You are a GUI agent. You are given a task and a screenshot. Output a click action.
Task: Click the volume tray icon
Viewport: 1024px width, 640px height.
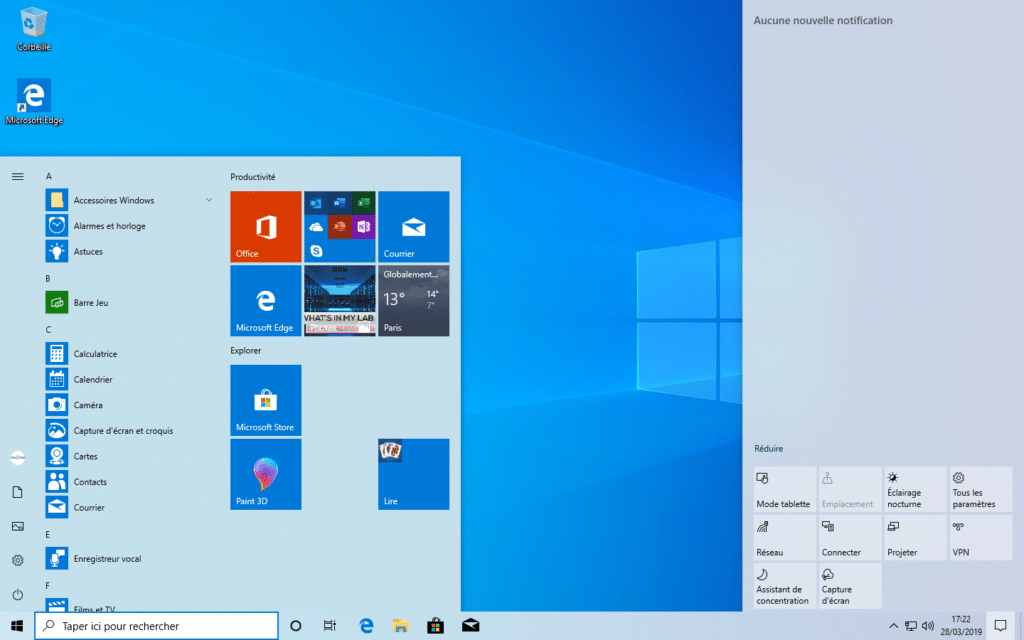pyautogui.click(x=927, y=626)
